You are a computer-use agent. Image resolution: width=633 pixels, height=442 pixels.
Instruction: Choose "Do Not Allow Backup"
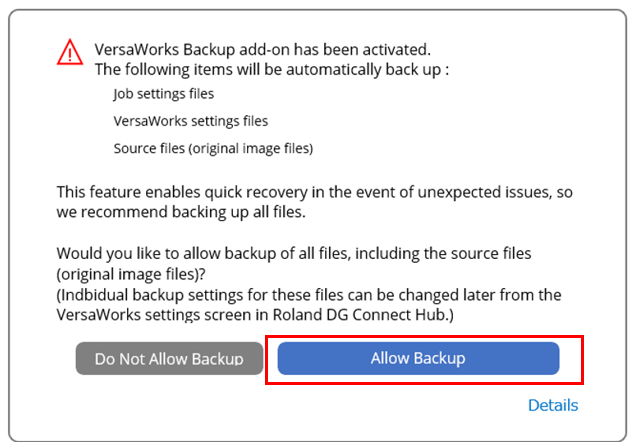tap(169, 358)
